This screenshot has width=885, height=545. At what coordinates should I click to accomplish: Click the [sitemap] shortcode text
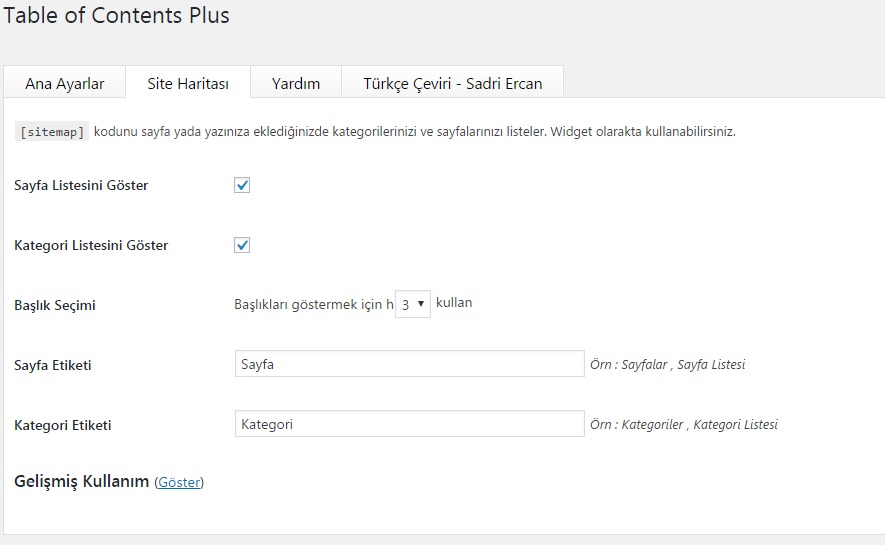[52, 132]
